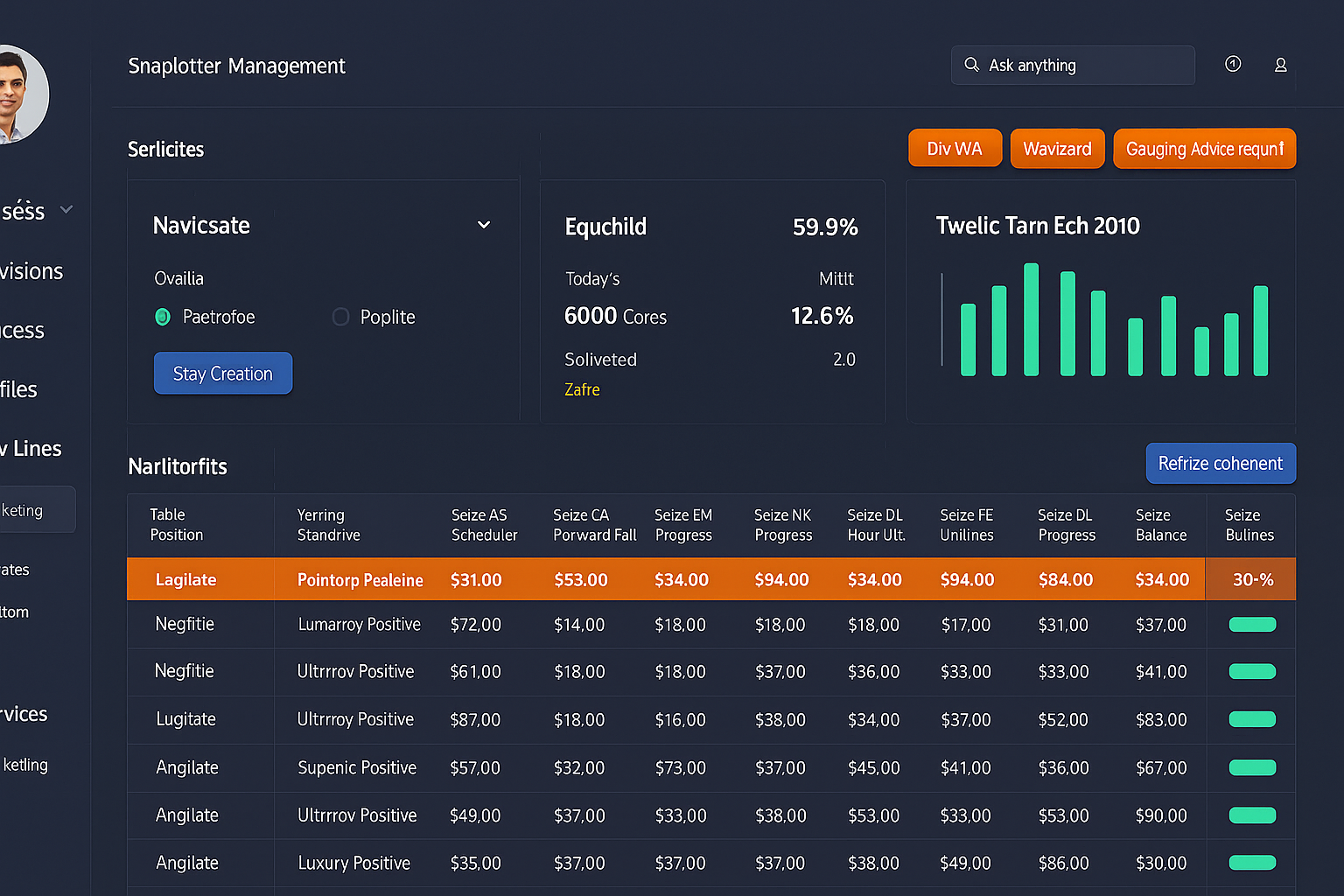The image size is (1344, 896).
Task: Click the search magnifier icon
Action: [971, 65]
